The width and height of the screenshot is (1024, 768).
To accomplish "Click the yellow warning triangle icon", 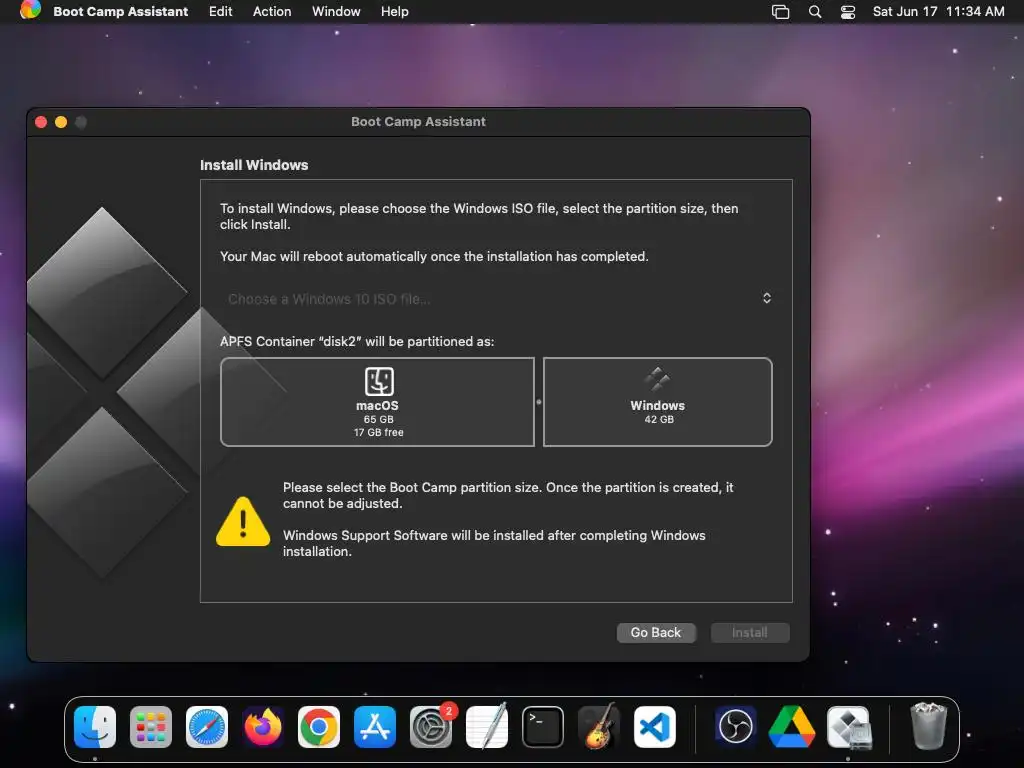I will pyautogui.click(x=243, y=521).
